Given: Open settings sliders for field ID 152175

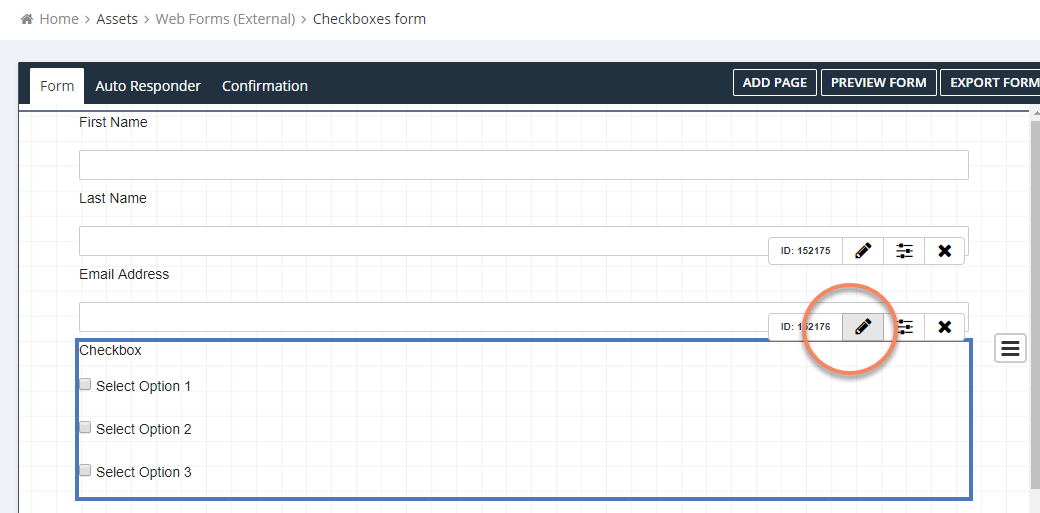Looking at the screenshot, I should click(904, 251).
